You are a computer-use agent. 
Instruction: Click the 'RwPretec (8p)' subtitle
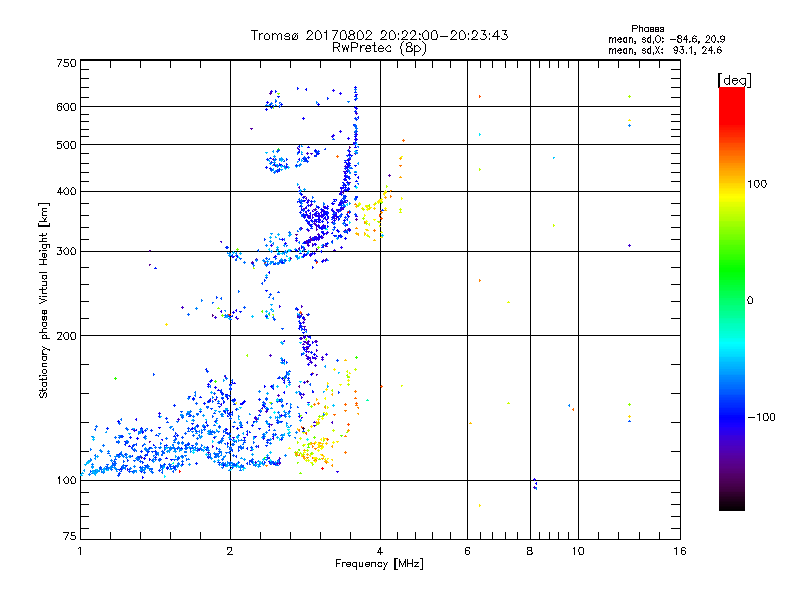[379, 48]
